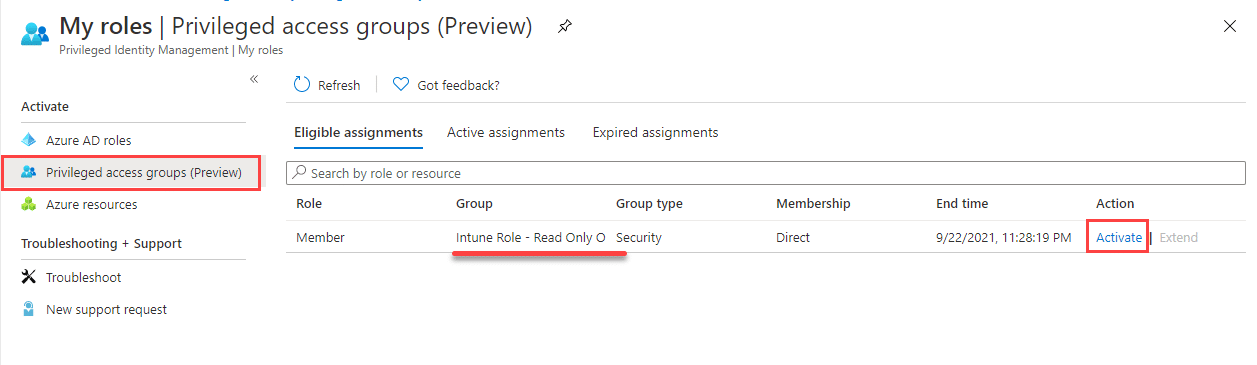Click the Privileged access groups icon
Screen dimensions: 1257x365
[29, 172]
